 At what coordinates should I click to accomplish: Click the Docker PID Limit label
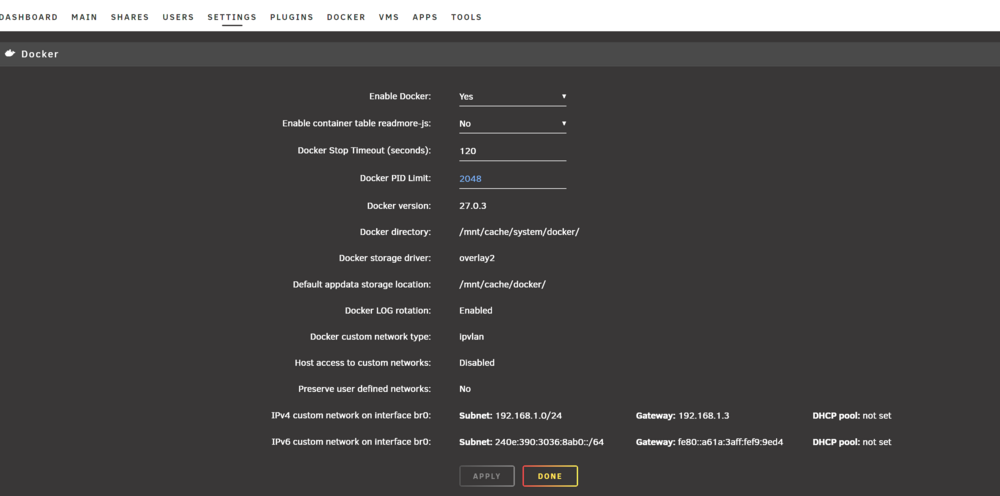pos(395,178)
